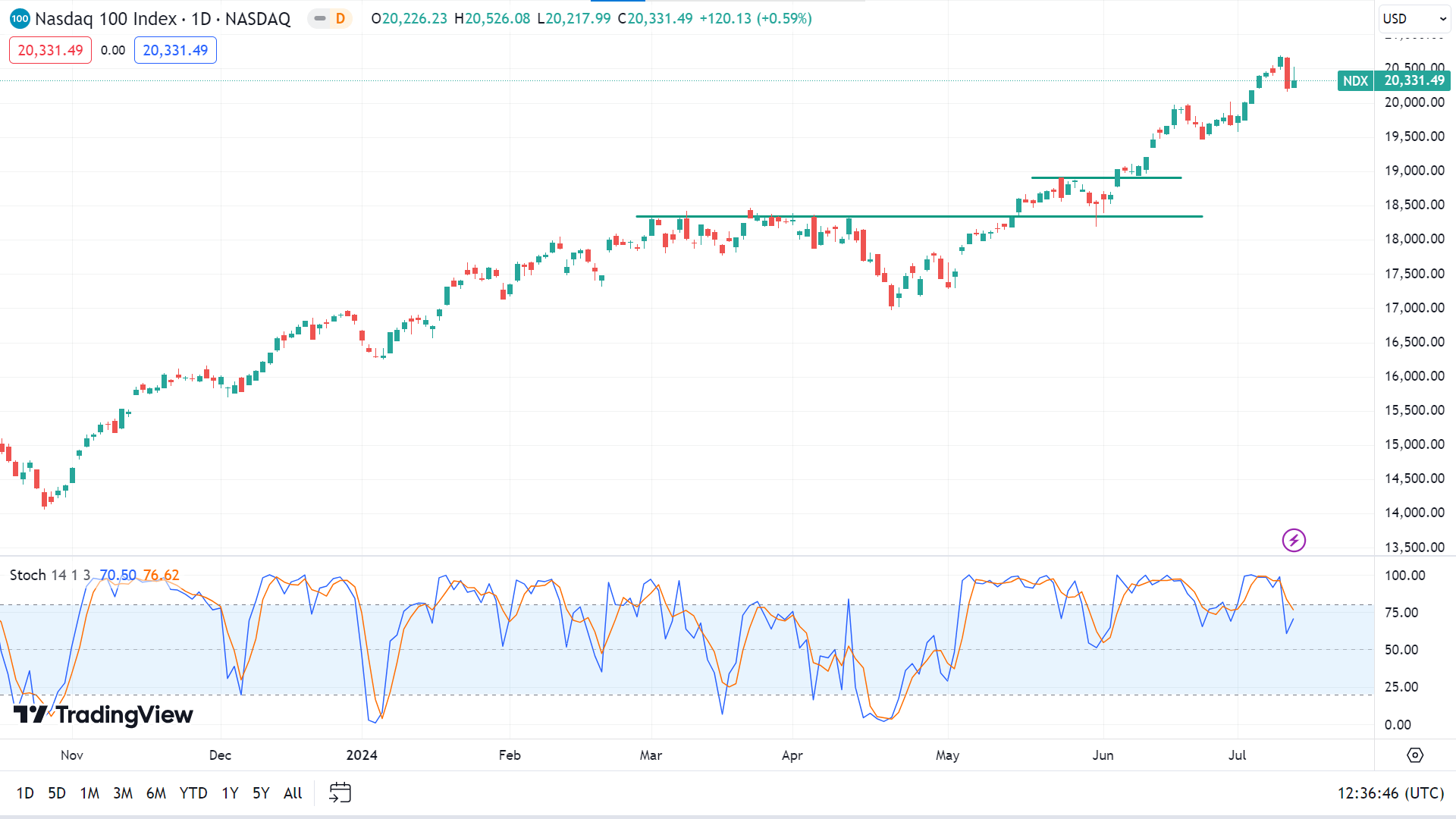This screenshot has width=1456, height=819.
Task: Select the 5D time range
Action: tap(57, 793)
